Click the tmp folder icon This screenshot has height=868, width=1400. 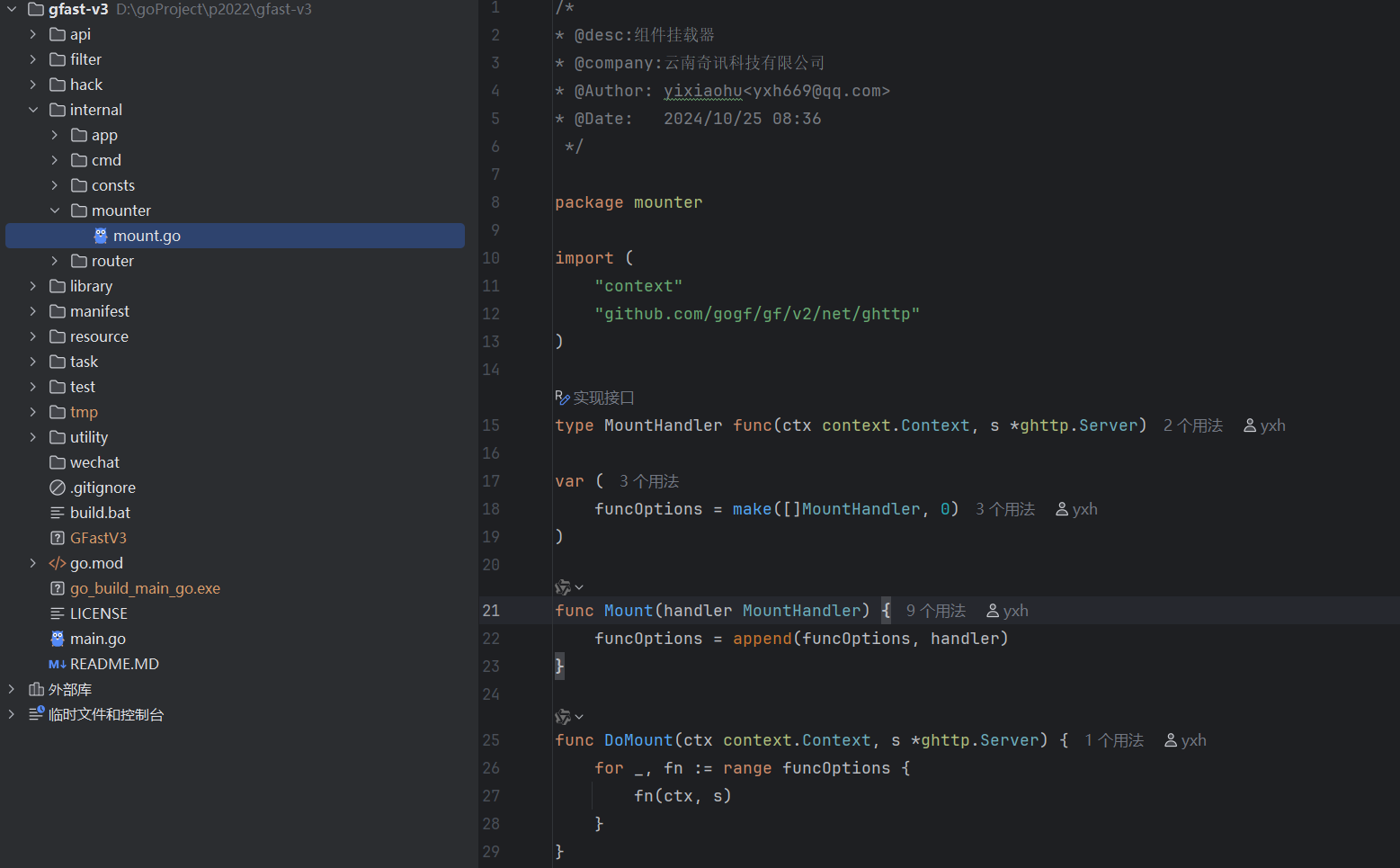(x=58, y=412)
